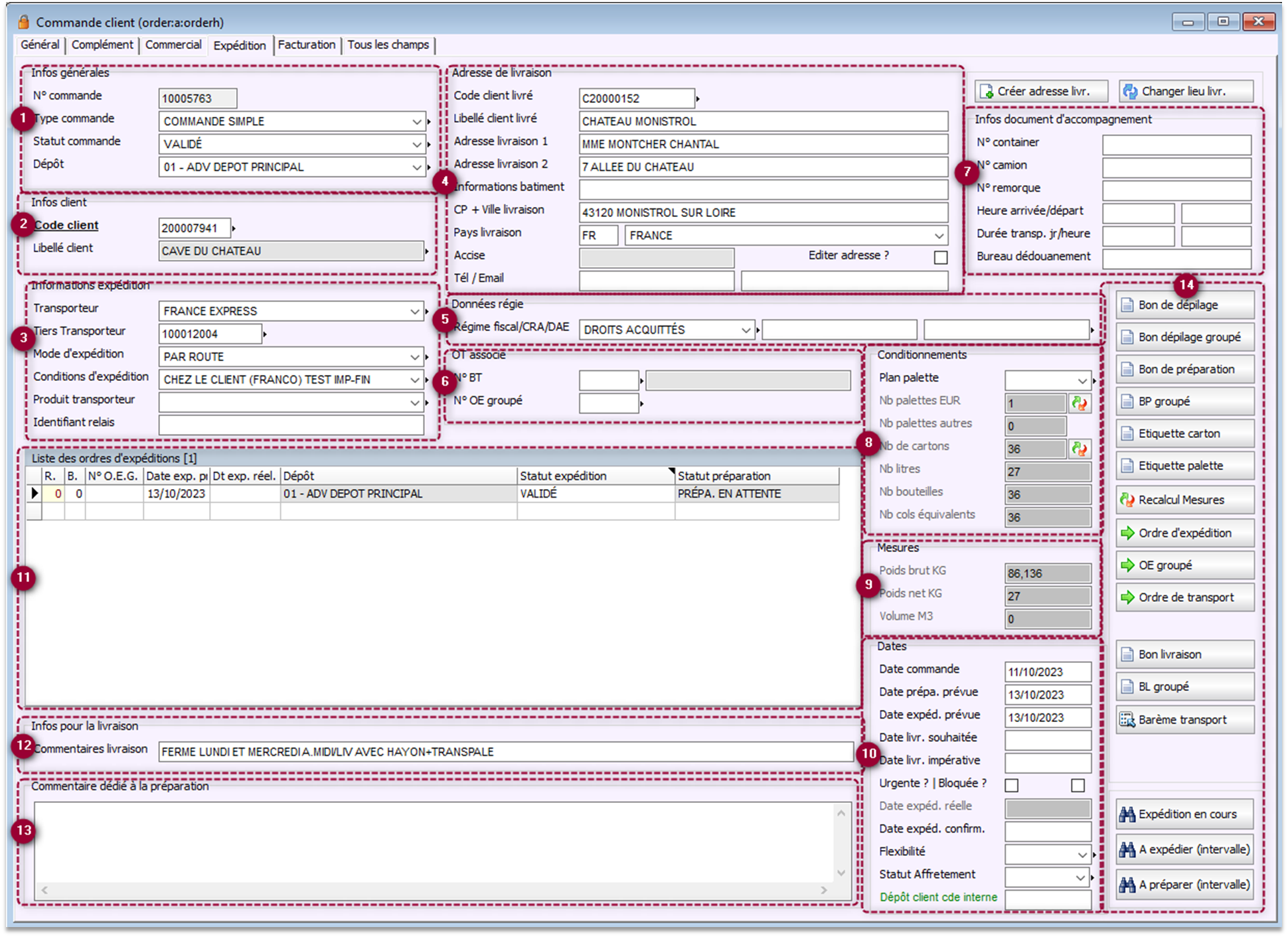Print the Bon de dépilage document
Image resolution: width=1288 pixels, height=937 pixels.
[1184, 305]
